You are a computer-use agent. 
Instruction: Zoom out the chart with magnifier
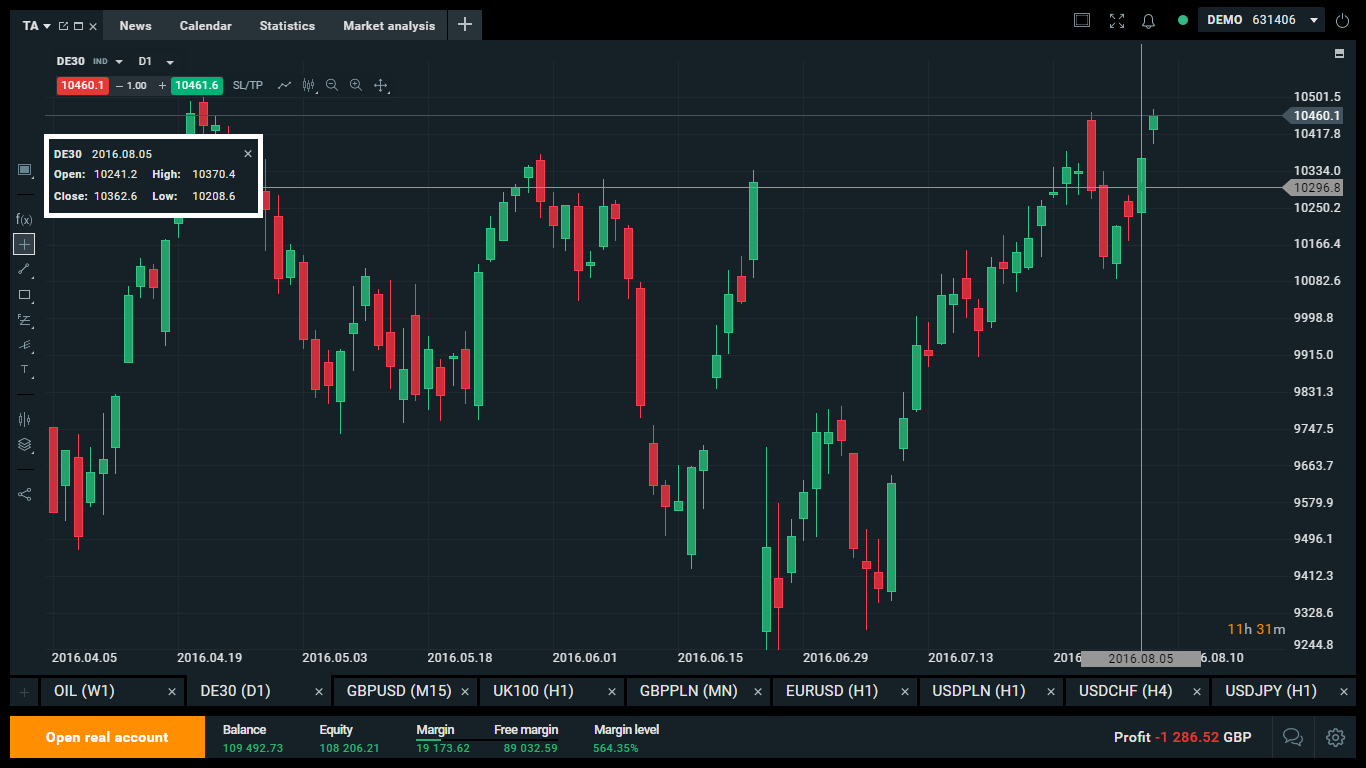[x=332, y=86]
